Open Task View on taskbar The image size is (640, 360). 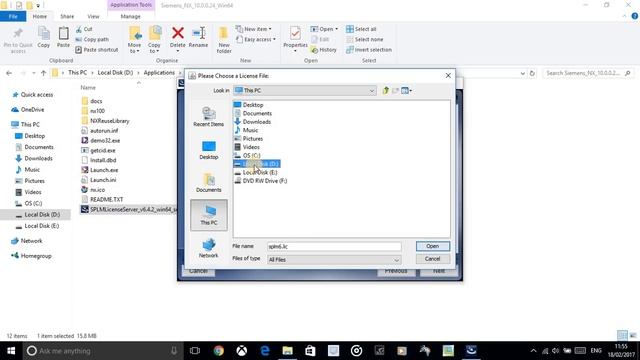pyautogui.click(x=195, y=351)
